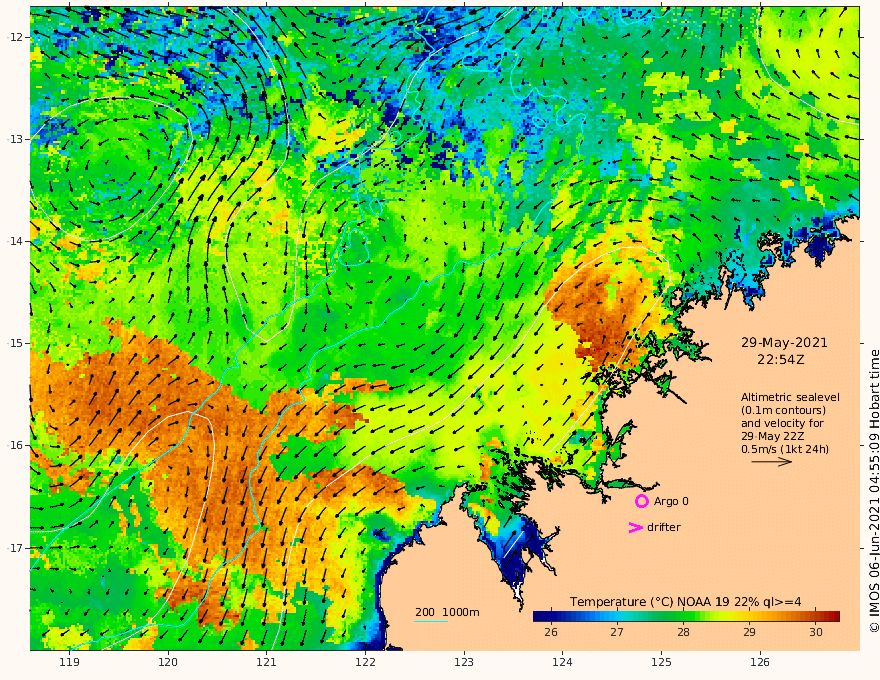
Task: Click the Temperature NOAA 19 colorbar title
Action: click(685, 602)
